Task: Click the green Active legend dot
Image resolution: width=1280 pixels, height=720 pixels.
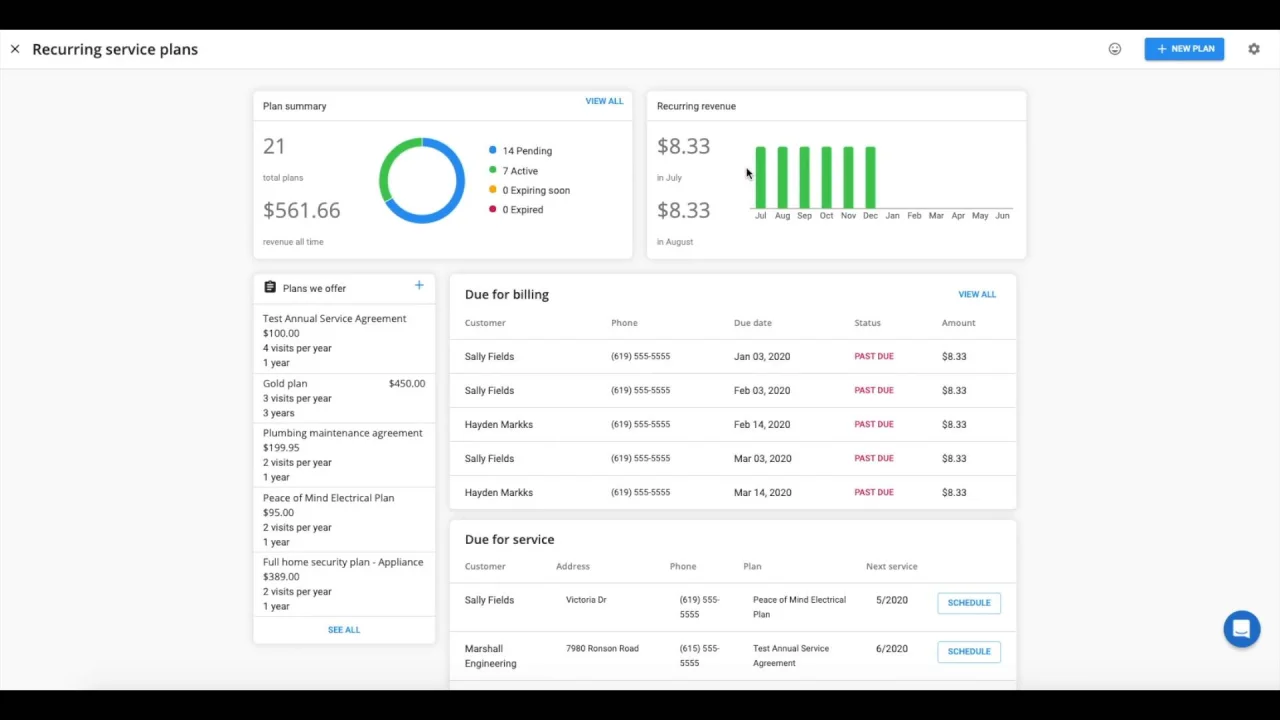Action: pyautogui.click(x=493, y=170)
